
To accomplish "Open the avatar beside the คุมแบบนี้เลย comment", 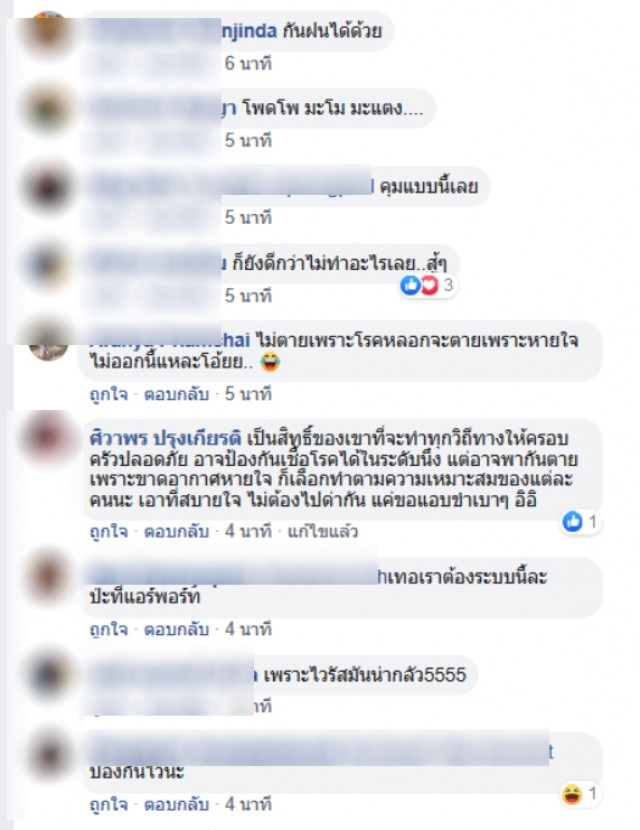I will pyautogui.click(x=48, y=186).
